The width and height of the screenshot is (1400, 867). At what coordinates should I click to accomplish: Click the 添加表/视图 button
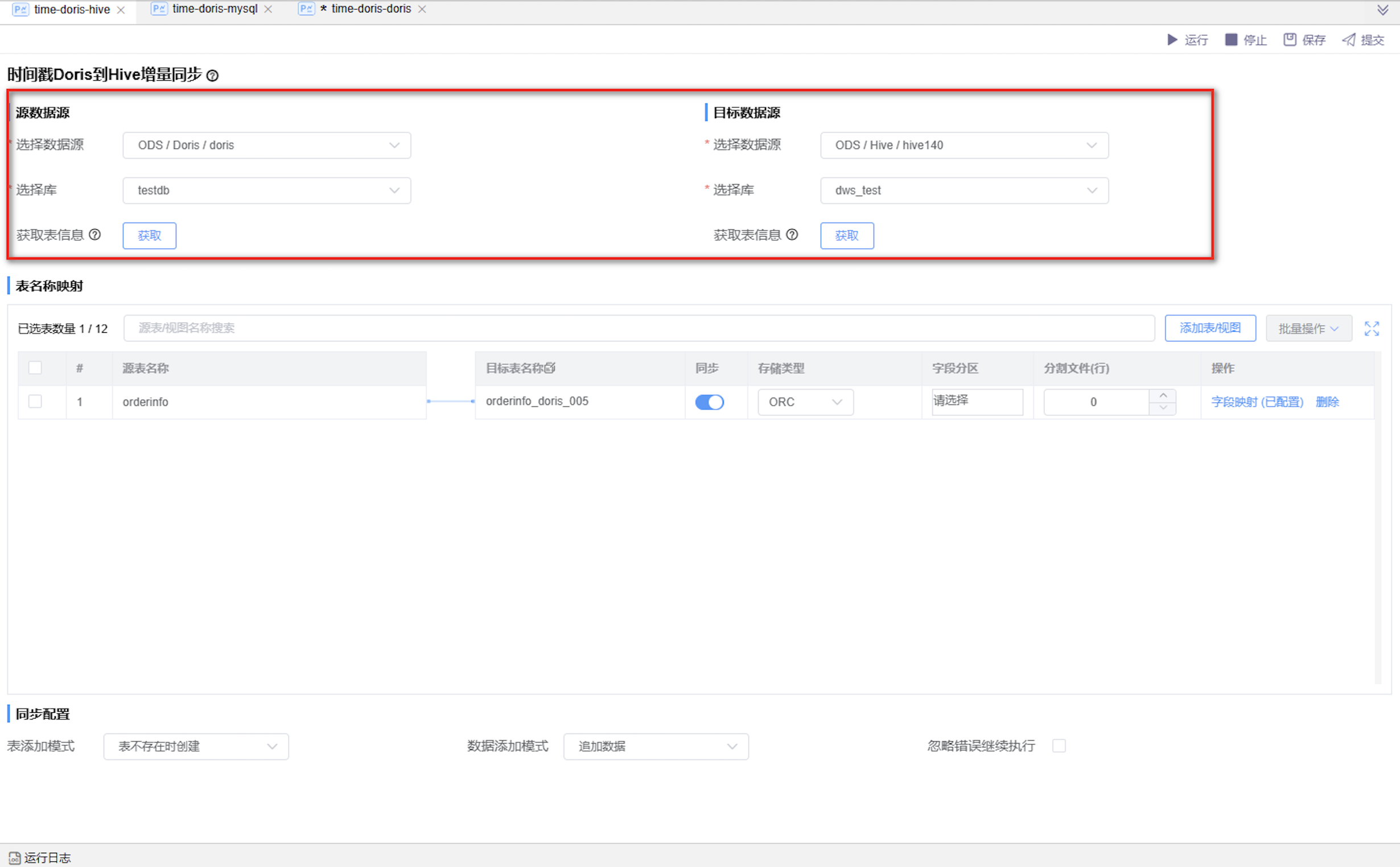(x=1209, y=328)
